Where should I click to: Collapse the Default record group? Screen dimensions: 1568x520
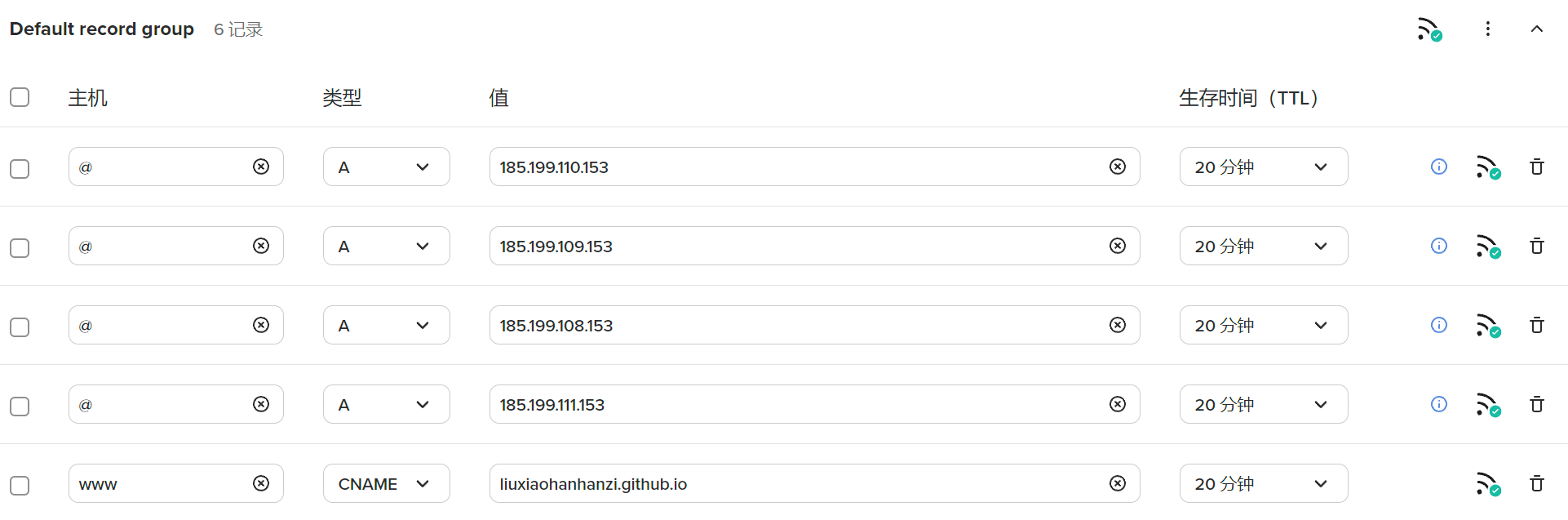pyautogui.click(x=1536, y=29)
